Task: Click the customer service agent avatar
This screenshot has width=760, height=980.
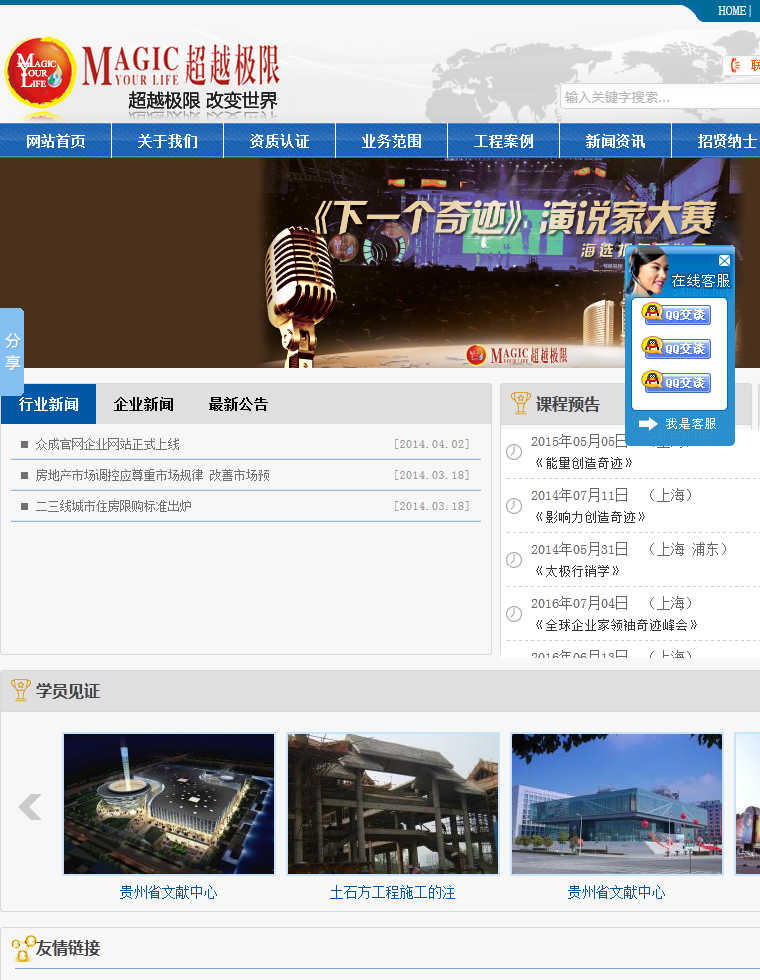Action: click(648, 271)
